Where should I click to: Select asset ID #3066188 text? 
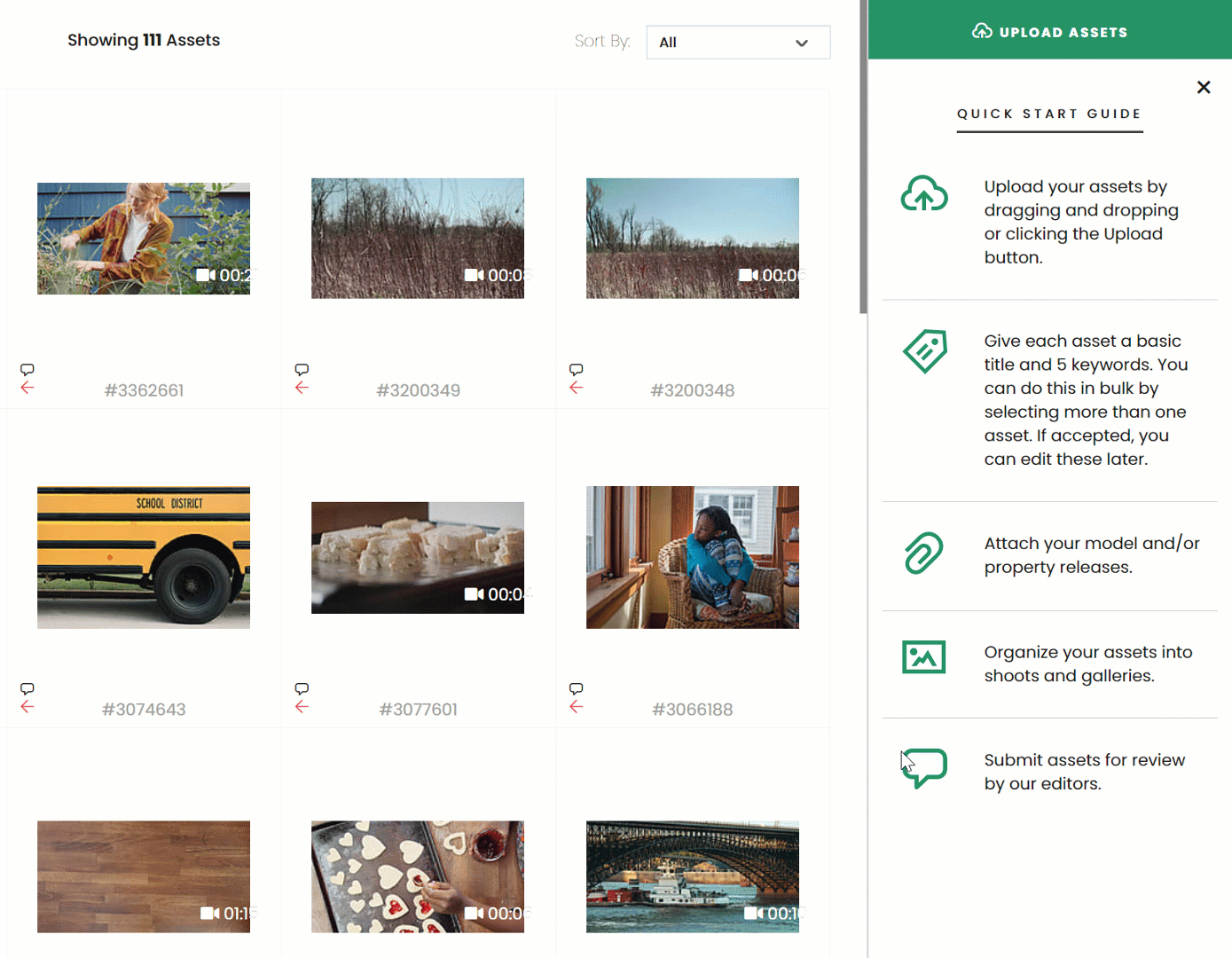pos(693,710)
